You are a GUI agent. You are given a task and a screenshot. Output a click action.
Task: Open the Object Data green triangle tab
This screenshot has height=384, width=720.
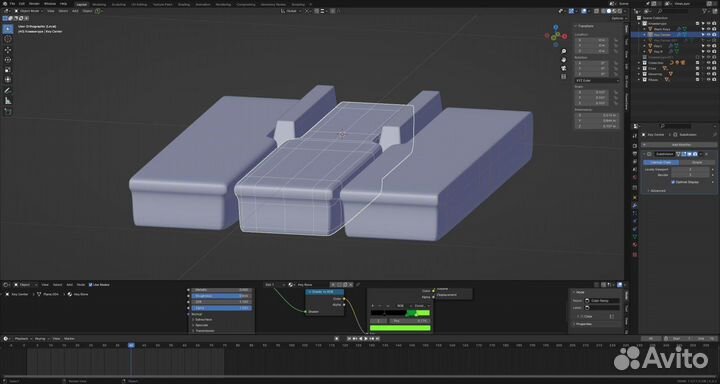click(635, 237)
